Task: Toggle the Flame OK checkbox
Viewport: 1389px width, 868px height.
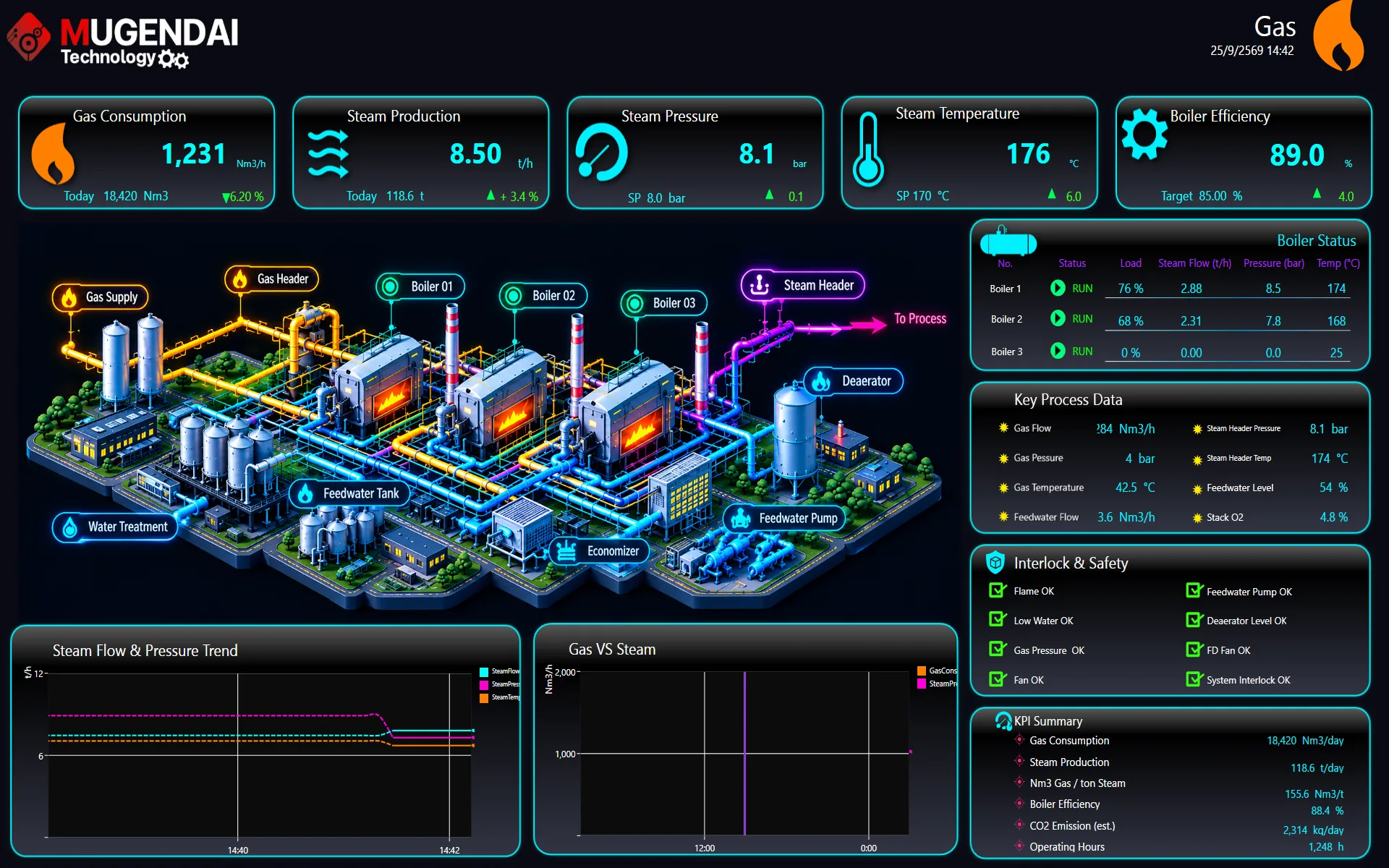Action: pos(998,590)
